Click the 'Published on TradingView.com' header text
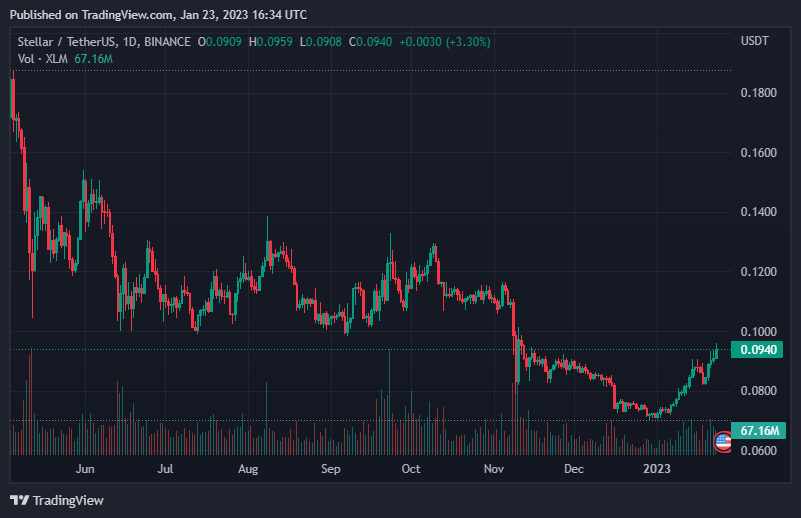 91,15
